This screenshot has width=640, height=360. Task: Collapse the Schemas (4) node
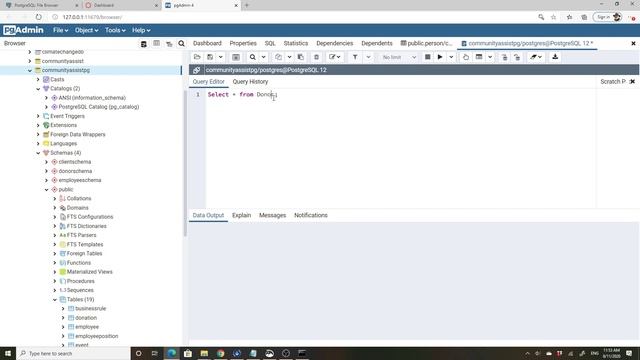[x=38, y=153]
